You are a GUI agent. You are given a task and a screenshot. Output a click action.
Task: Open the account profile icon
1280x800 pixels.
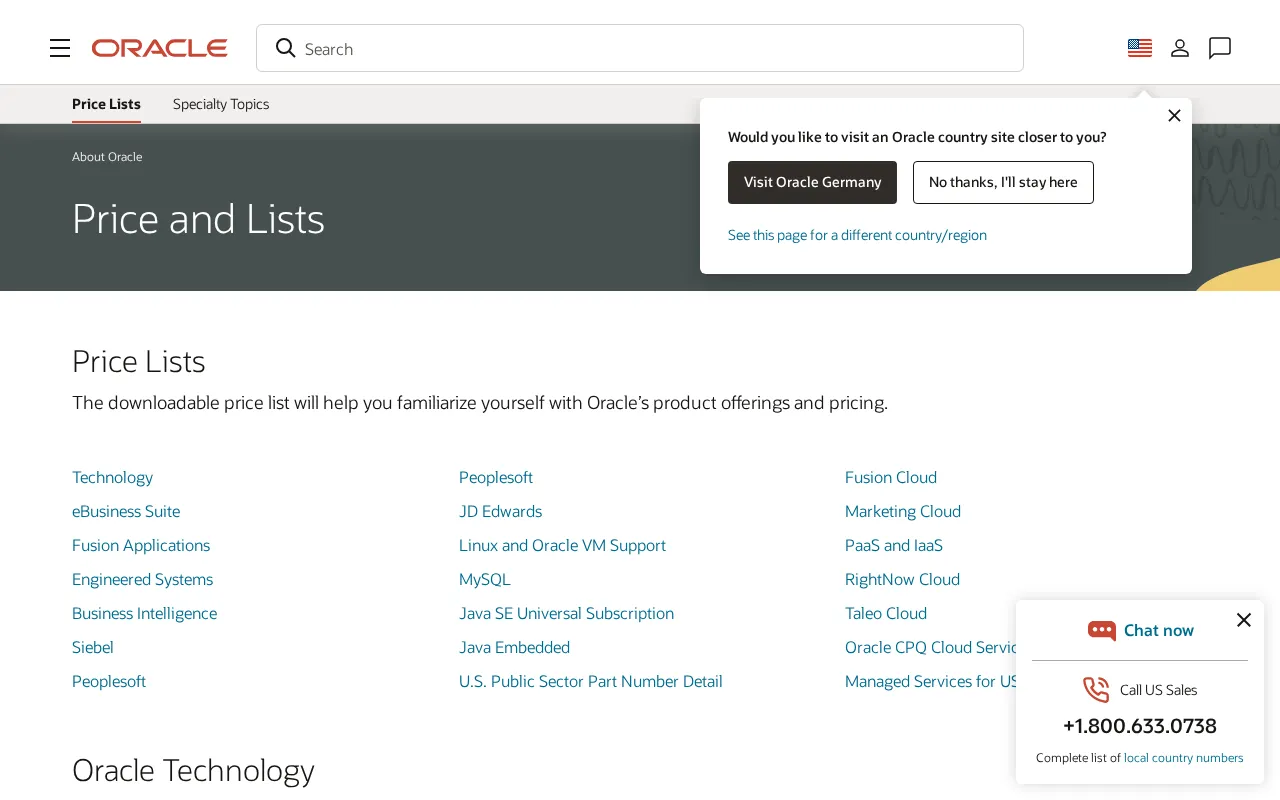1180,48
